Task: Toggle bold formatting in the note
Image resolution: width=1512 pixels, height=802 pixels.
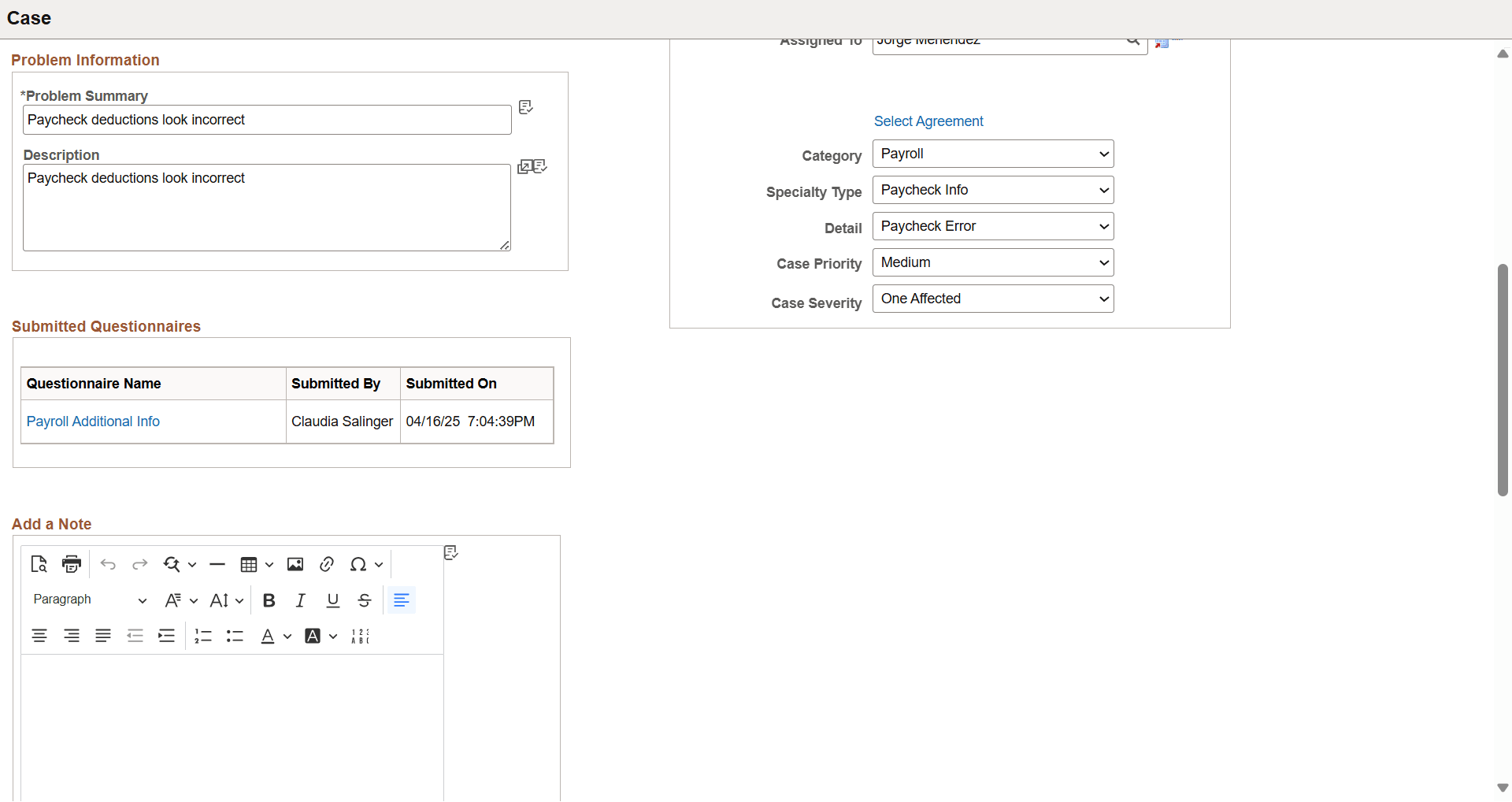Action: 269,600
